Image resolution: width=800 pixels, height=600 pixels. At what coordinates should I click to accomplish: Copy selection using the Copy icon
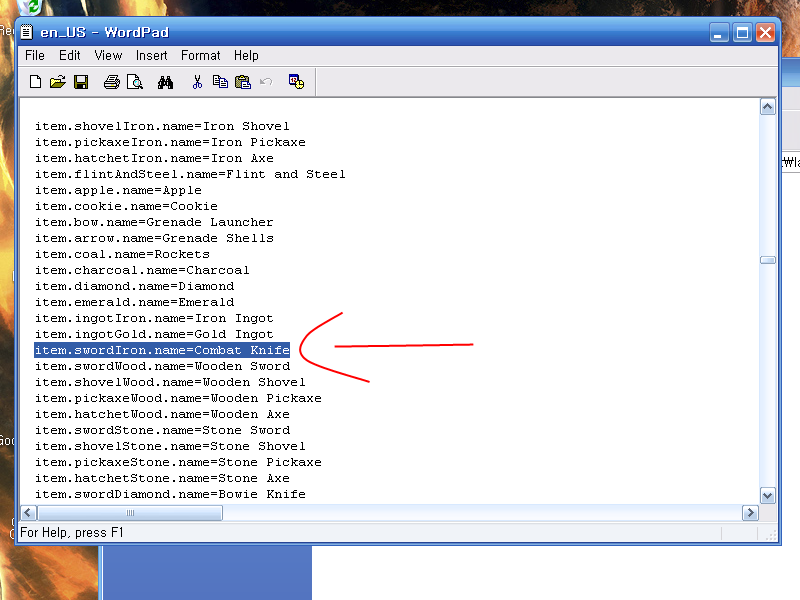pos(219,82)
